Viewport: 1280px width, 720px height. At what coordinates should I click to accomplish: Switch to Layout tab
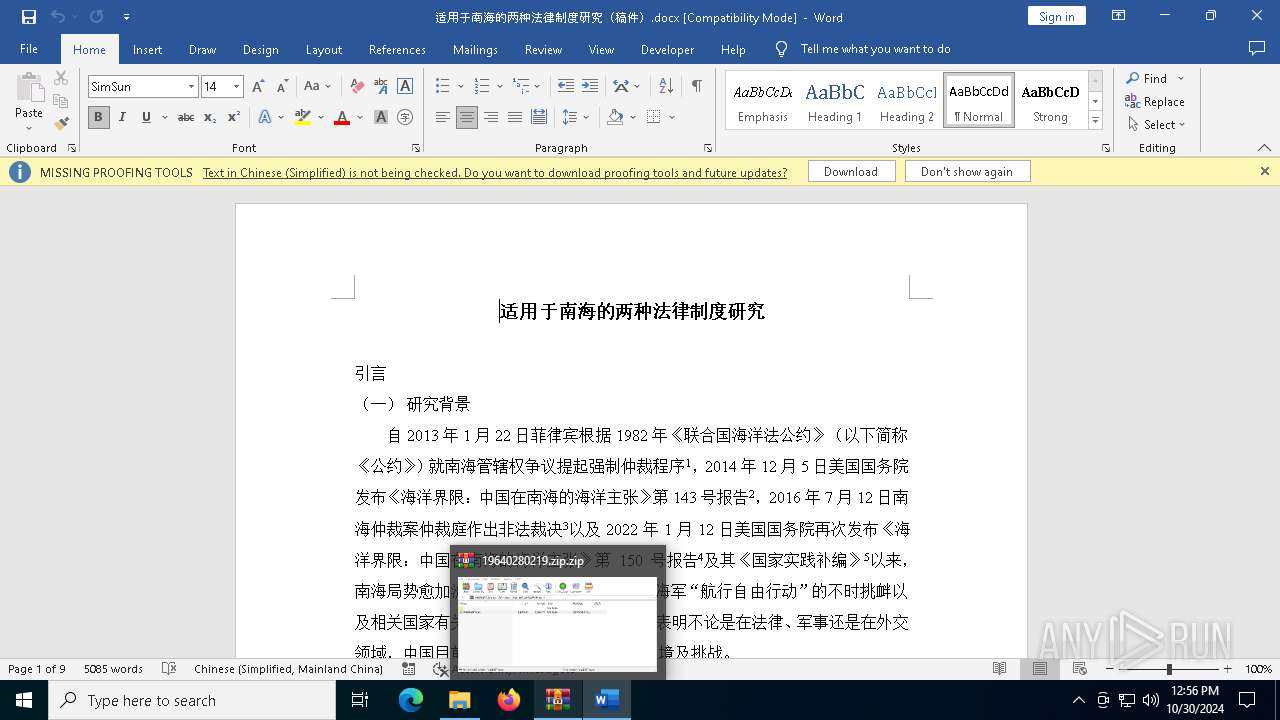[323, 49]
